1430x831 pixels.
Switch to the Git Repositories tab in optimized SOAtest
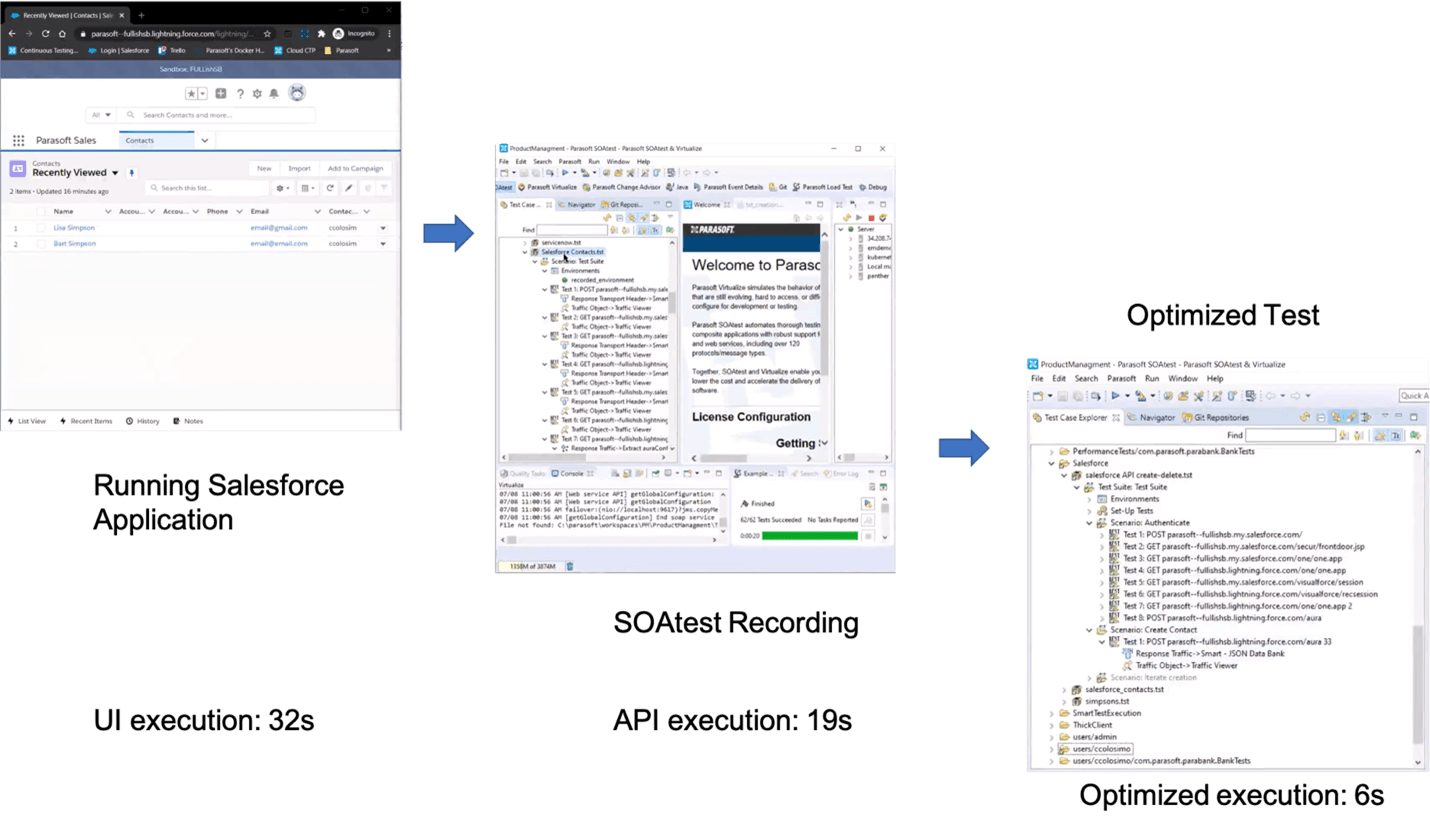pyautogui.click(x=1214, y=417)
